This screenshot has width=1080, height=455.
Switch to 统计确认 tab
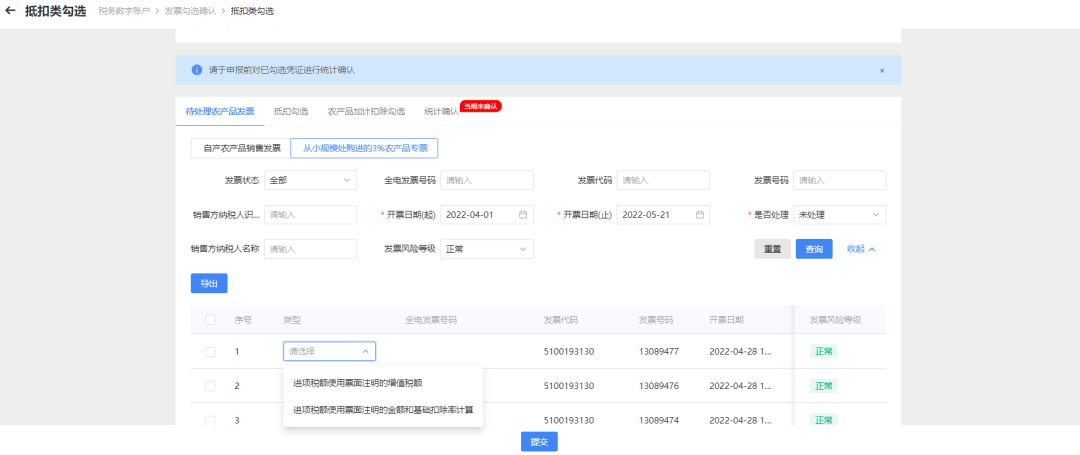pyautogui.click(x=442, y=112)
